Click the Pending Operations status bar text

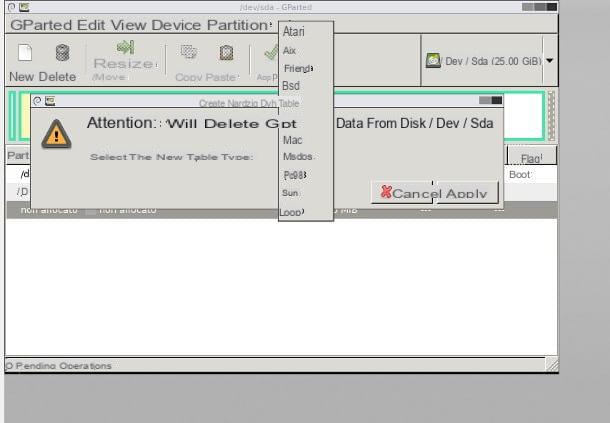(x=59, y=366)
